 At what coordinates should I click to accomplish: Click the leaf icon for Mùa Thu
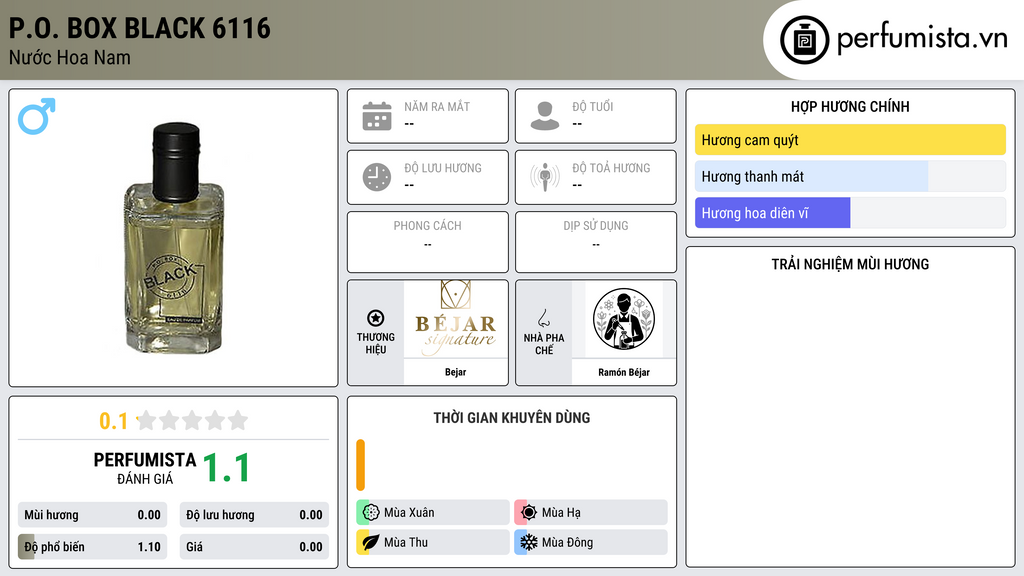point(371,542)
